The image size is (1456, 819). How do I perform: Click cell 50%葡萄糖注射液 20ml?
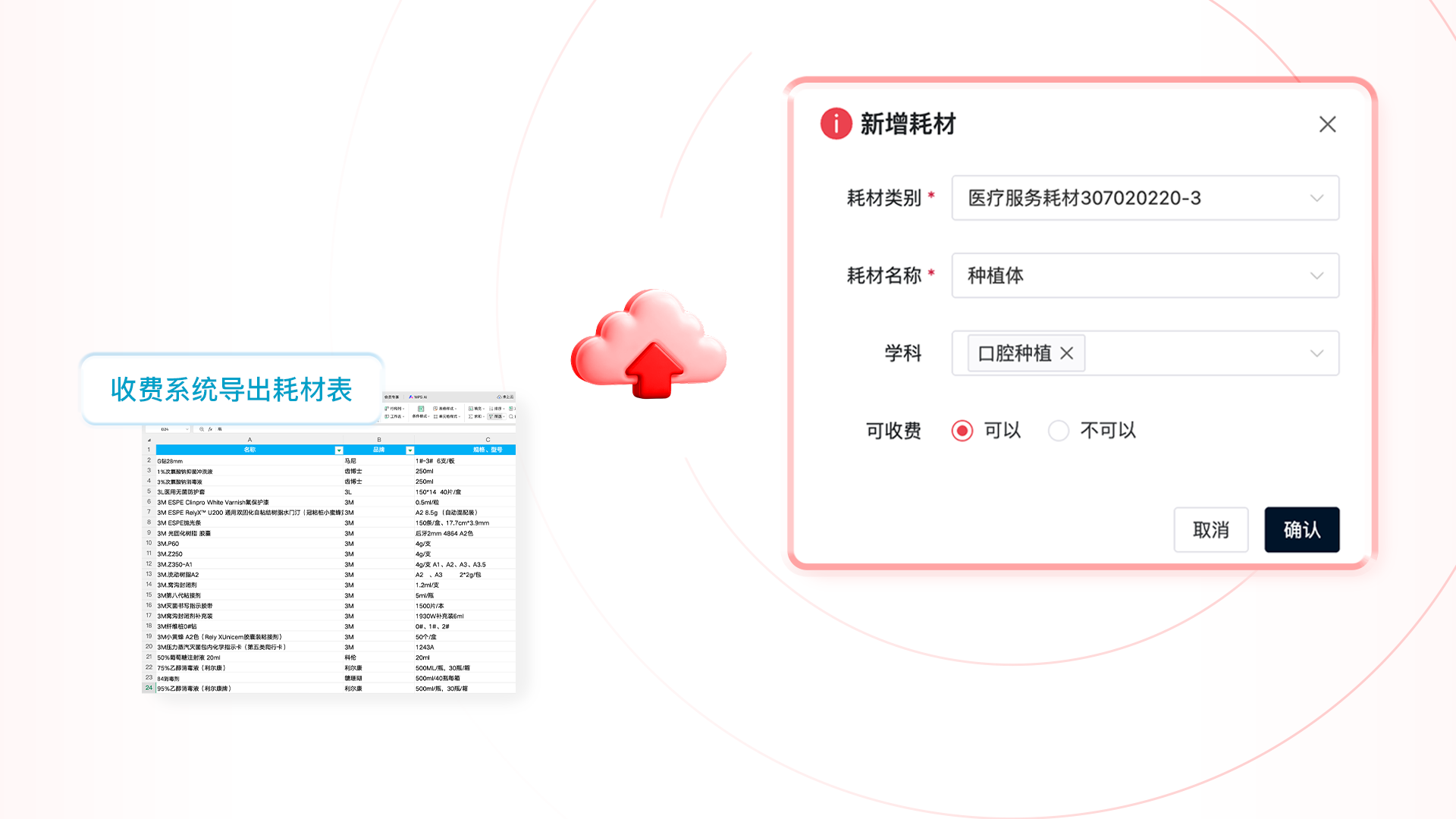249,657
